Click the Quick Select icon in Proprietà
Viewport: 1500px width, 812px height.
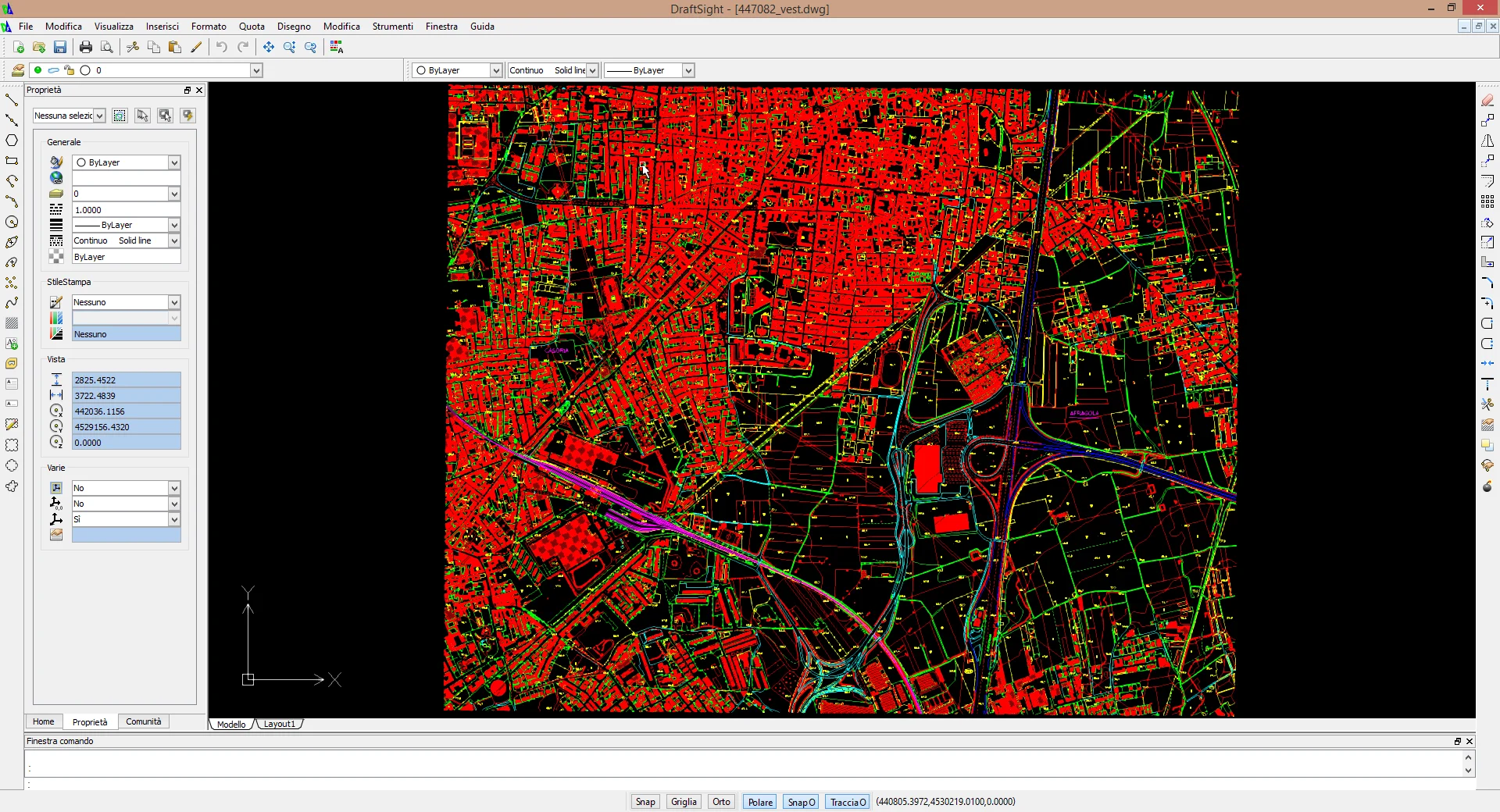click(187, 116)
